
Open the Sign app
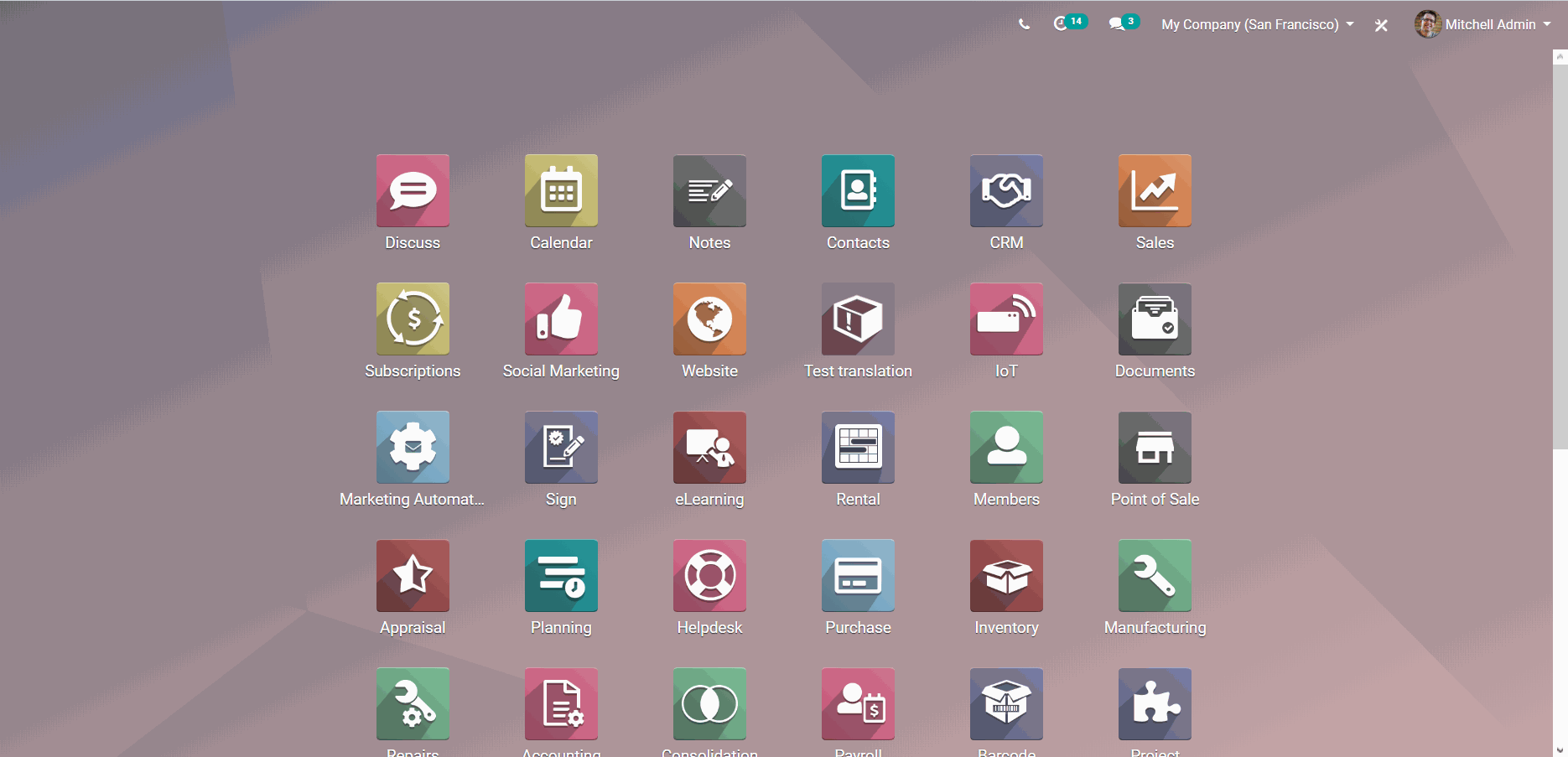coord(561,448)
